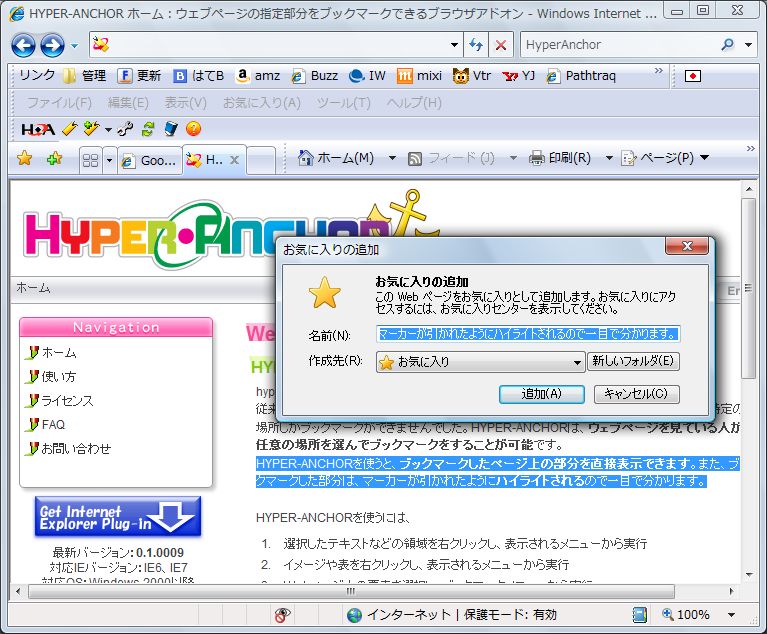Image resolution: width=767 pixels, height=634 pixels.
Task: Open the 管理 folder on links bar
Action: tap(85, 75)
